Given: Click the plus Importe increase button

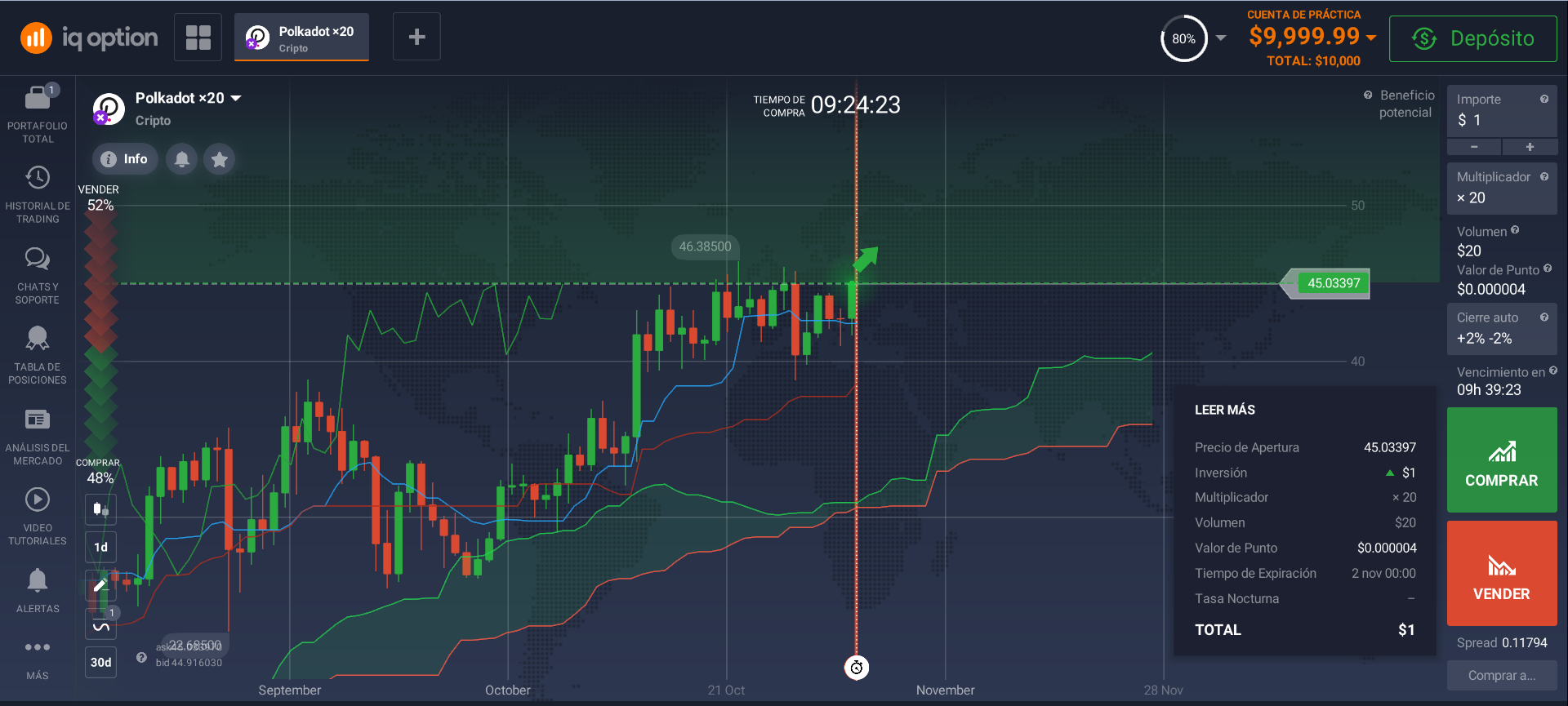Looking at the screenshot, I should 1530,147.
